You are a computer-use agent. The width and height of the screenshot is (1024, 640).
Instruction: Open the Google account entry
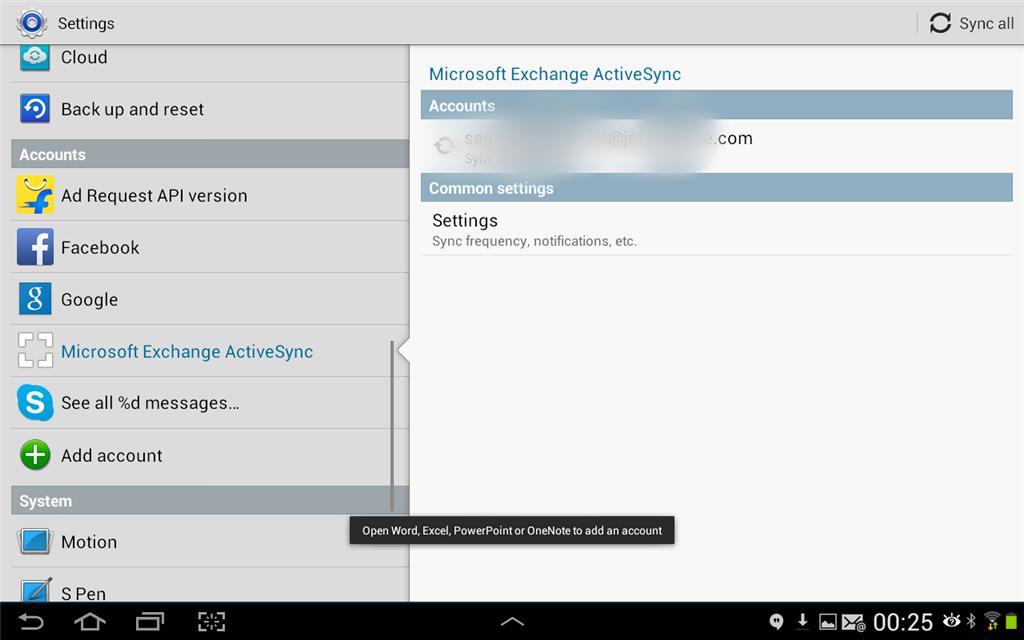(210, 299)
